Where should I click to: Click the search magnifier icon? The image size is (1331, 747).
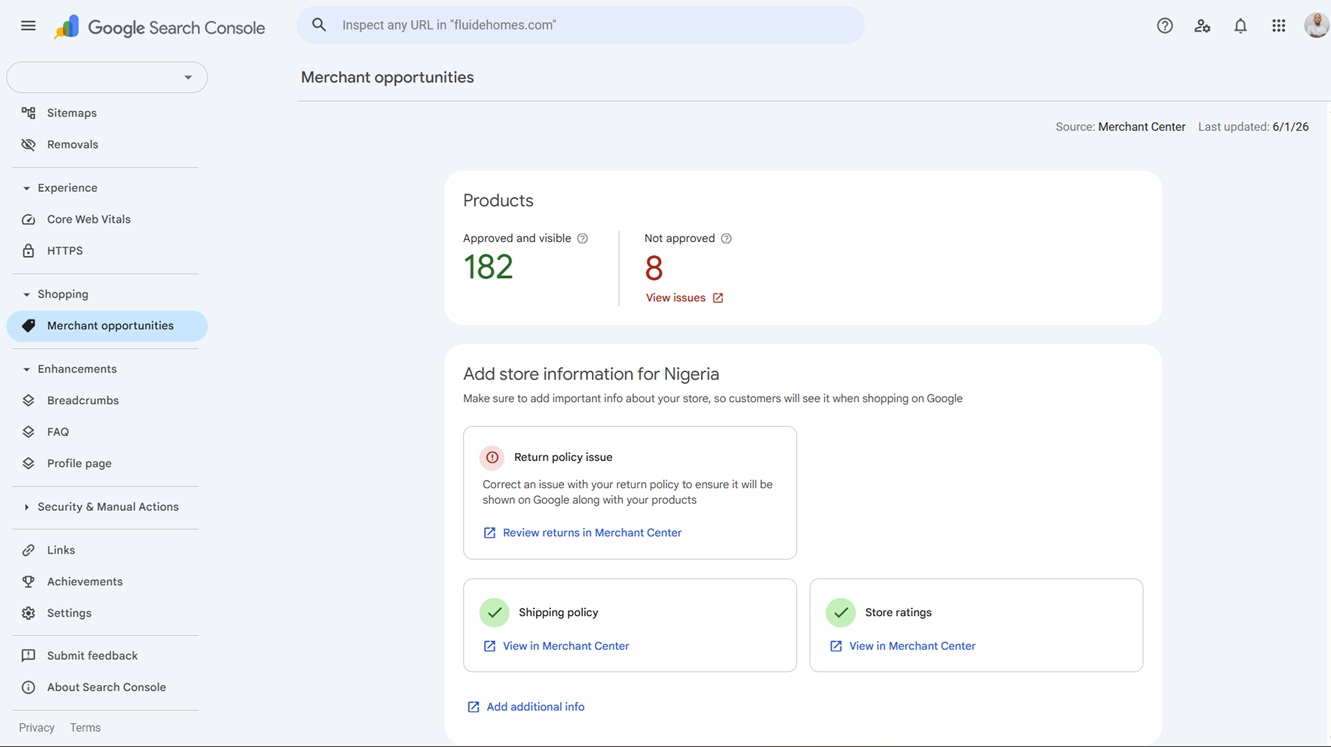[x=319, y=25]
